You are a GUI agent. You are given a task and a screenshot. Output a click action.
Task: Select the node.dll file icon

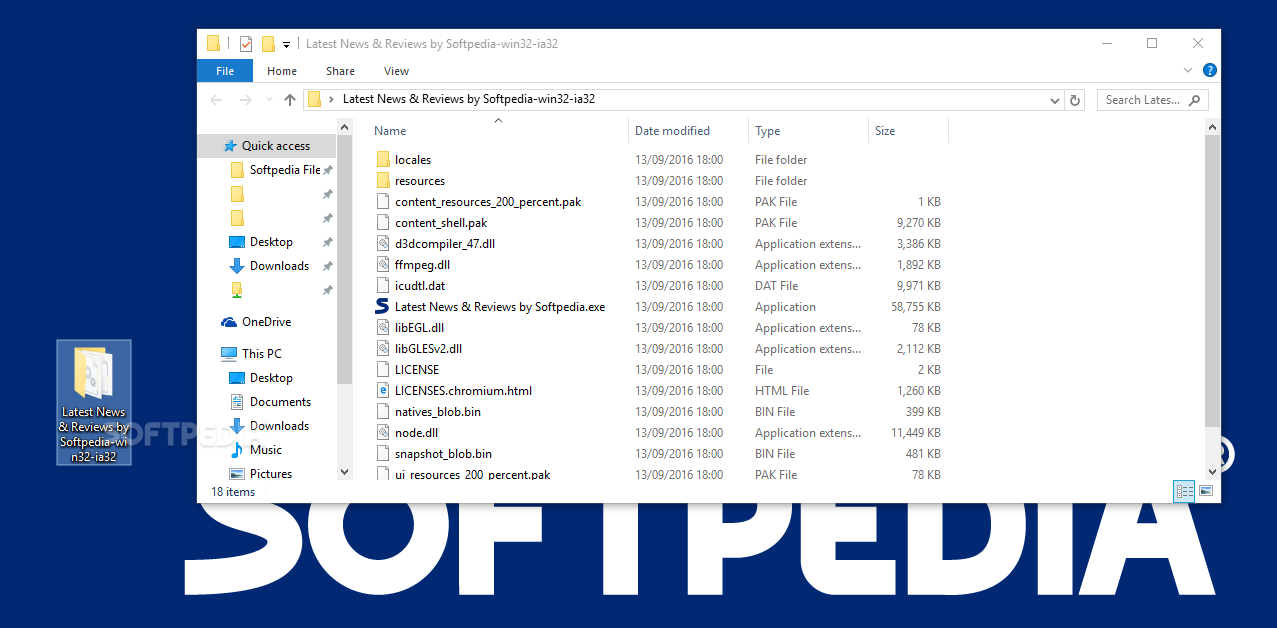coord(382,433)
